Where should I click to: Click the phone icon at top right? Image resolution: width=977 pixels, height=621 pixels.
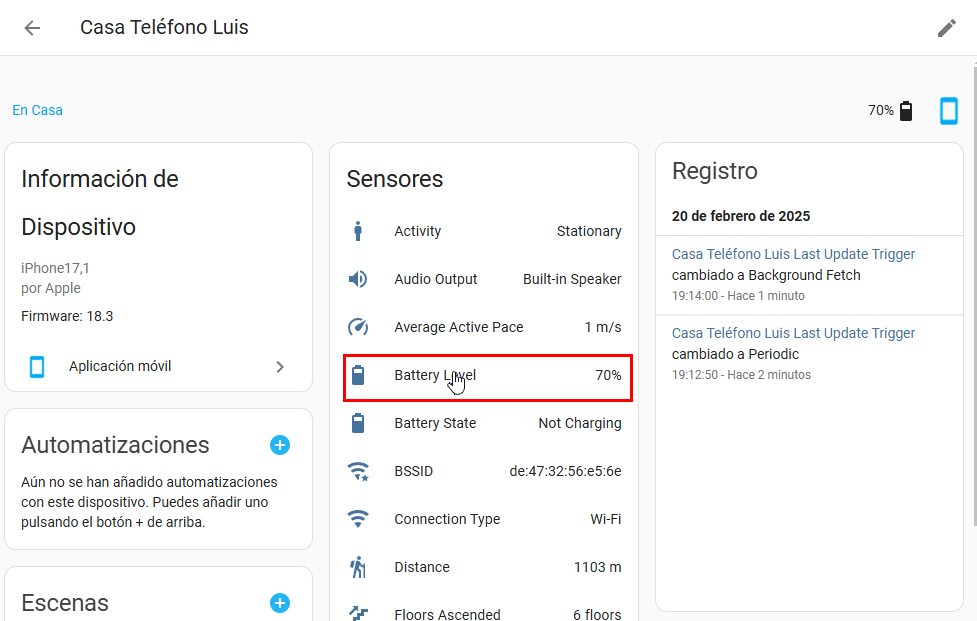[948, 111]
